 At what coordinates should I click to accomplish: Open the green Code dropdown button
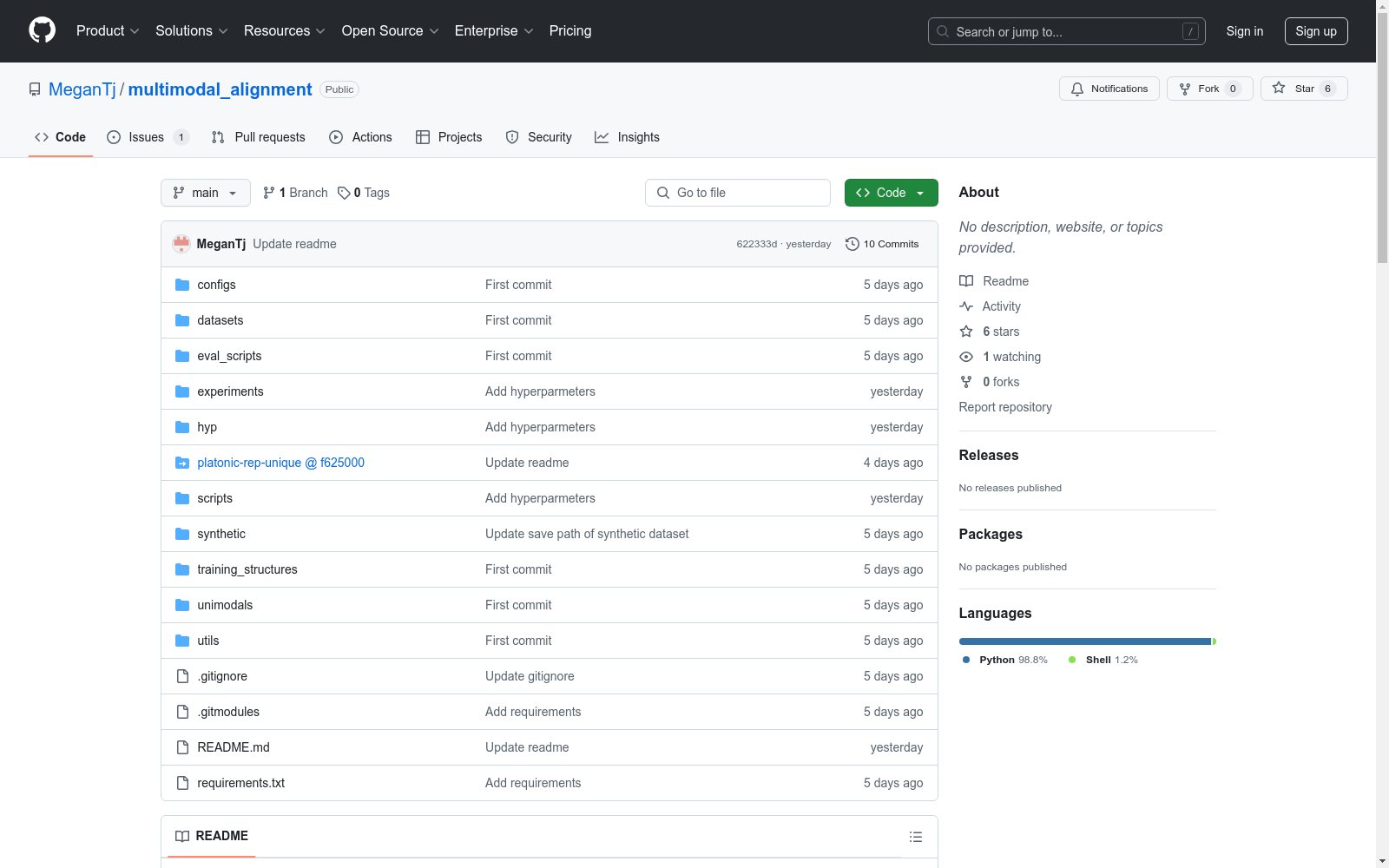tap(891, 193)
